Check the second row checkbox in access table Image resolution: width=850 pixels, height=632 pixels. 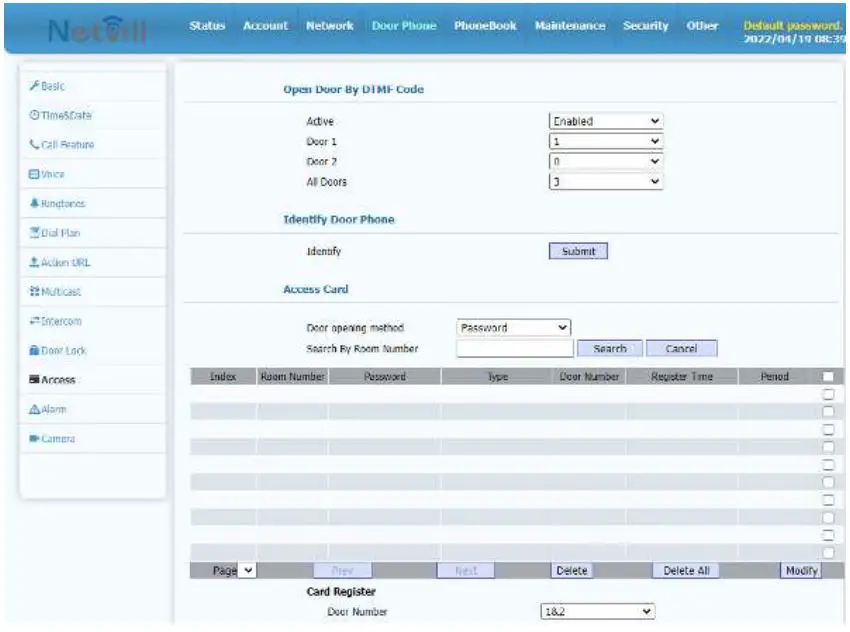(x=828, y=411)
